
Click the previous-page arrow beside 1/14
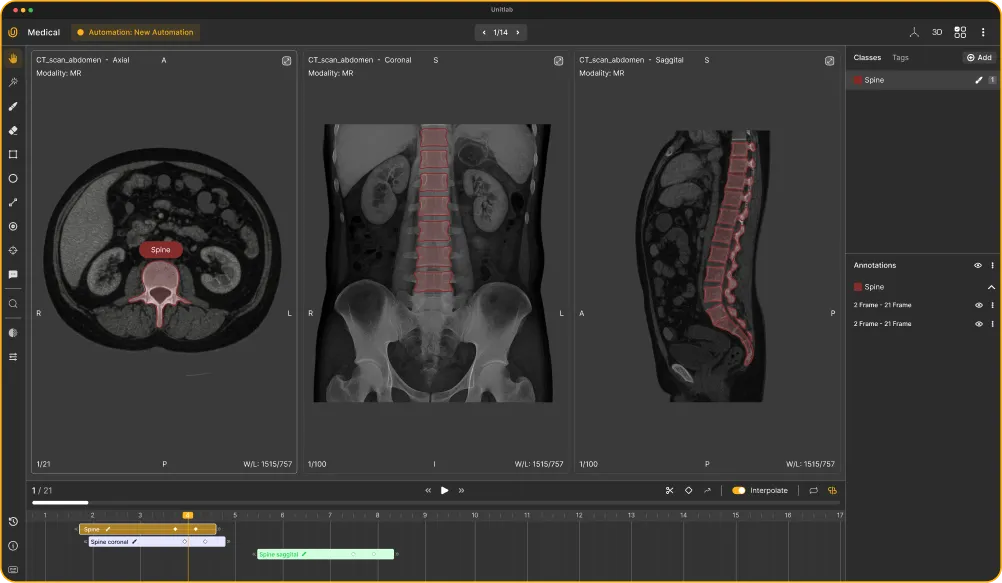(x=483, y=31)
